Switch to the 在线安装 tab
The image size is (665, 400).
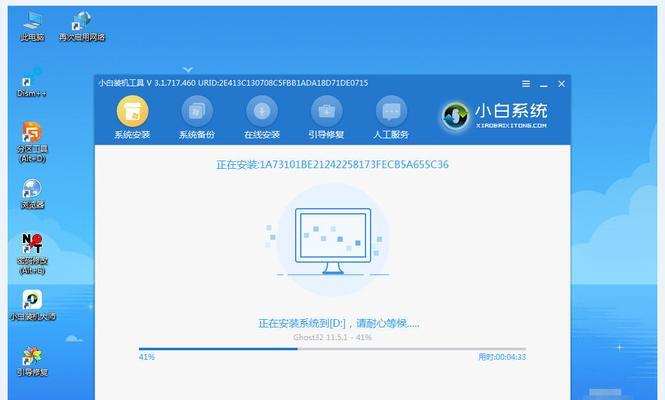[262, 117]
